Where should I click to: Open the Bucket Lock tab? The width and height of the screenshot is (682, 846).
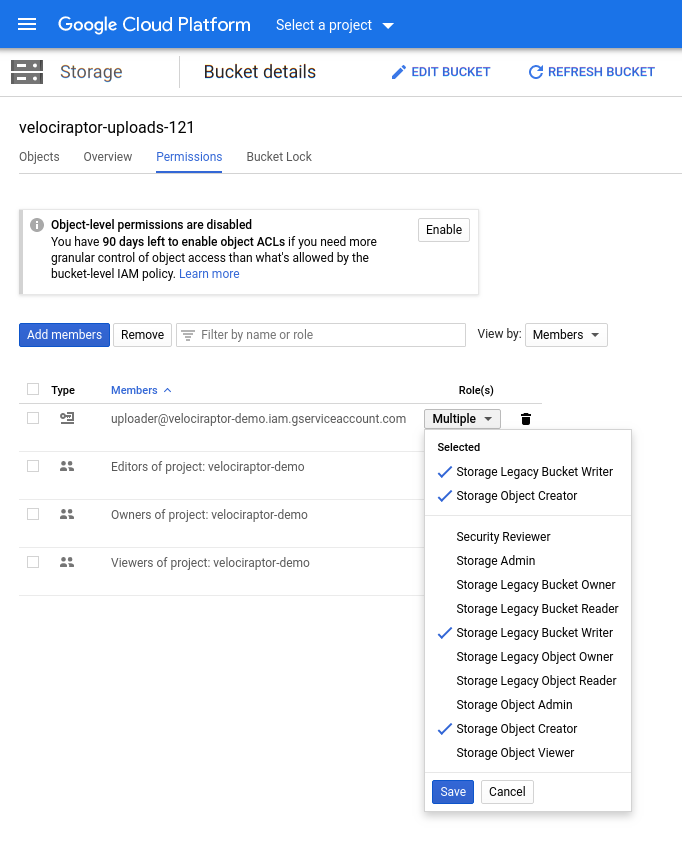(x=279, y=157)
